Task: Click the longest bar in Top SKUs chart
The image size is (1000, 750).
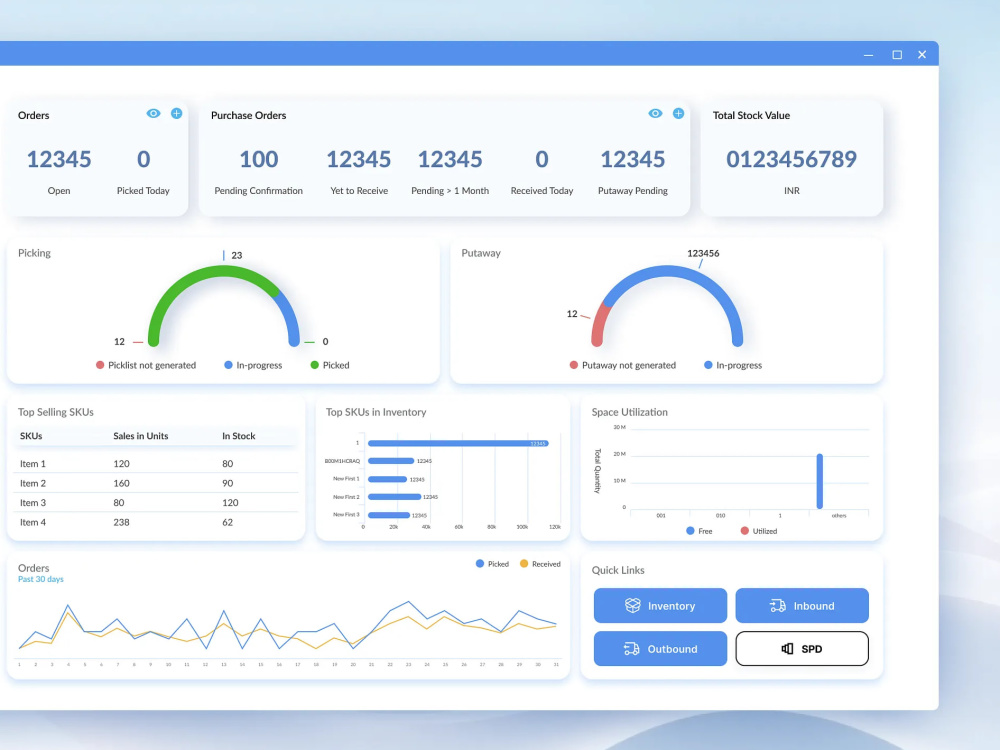Action: tap(458, 443)
